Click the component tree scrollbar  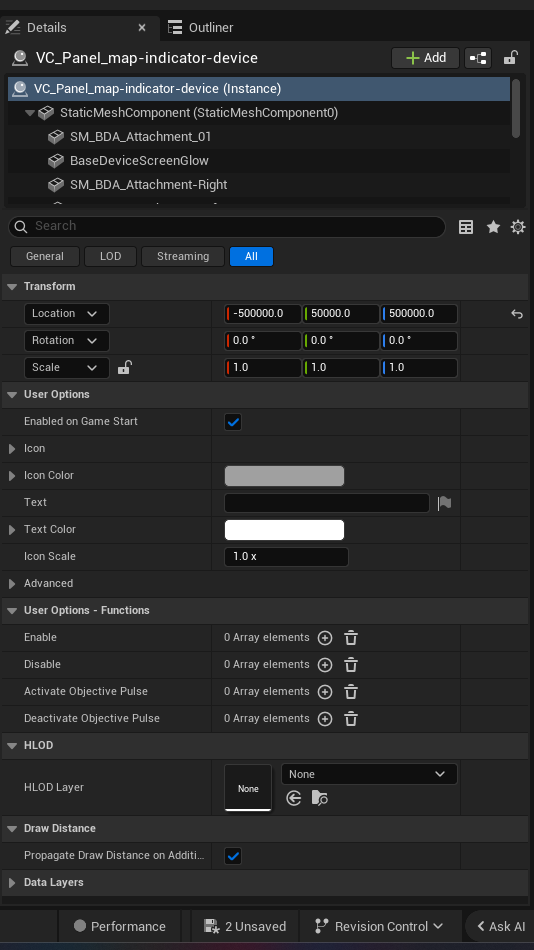516,109
